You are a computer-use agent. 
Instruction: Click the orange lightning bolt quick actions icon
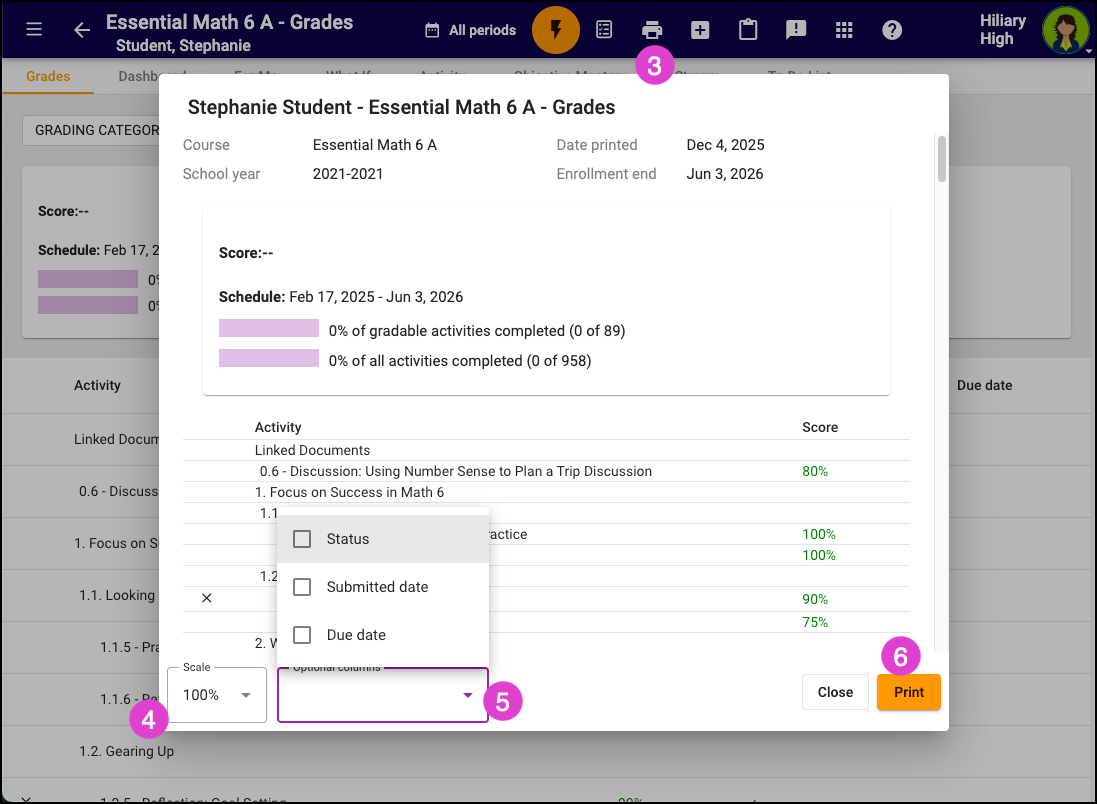point(555,29)
